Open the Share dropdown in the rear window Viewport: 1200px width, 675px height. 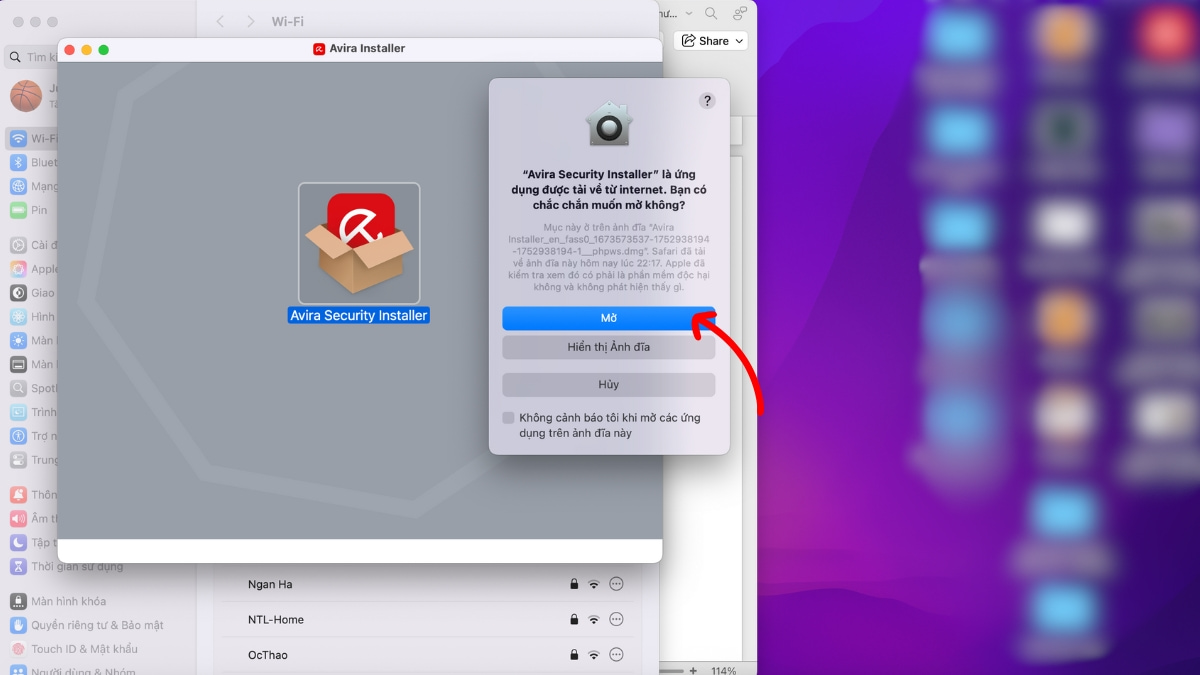coord(713,41)
